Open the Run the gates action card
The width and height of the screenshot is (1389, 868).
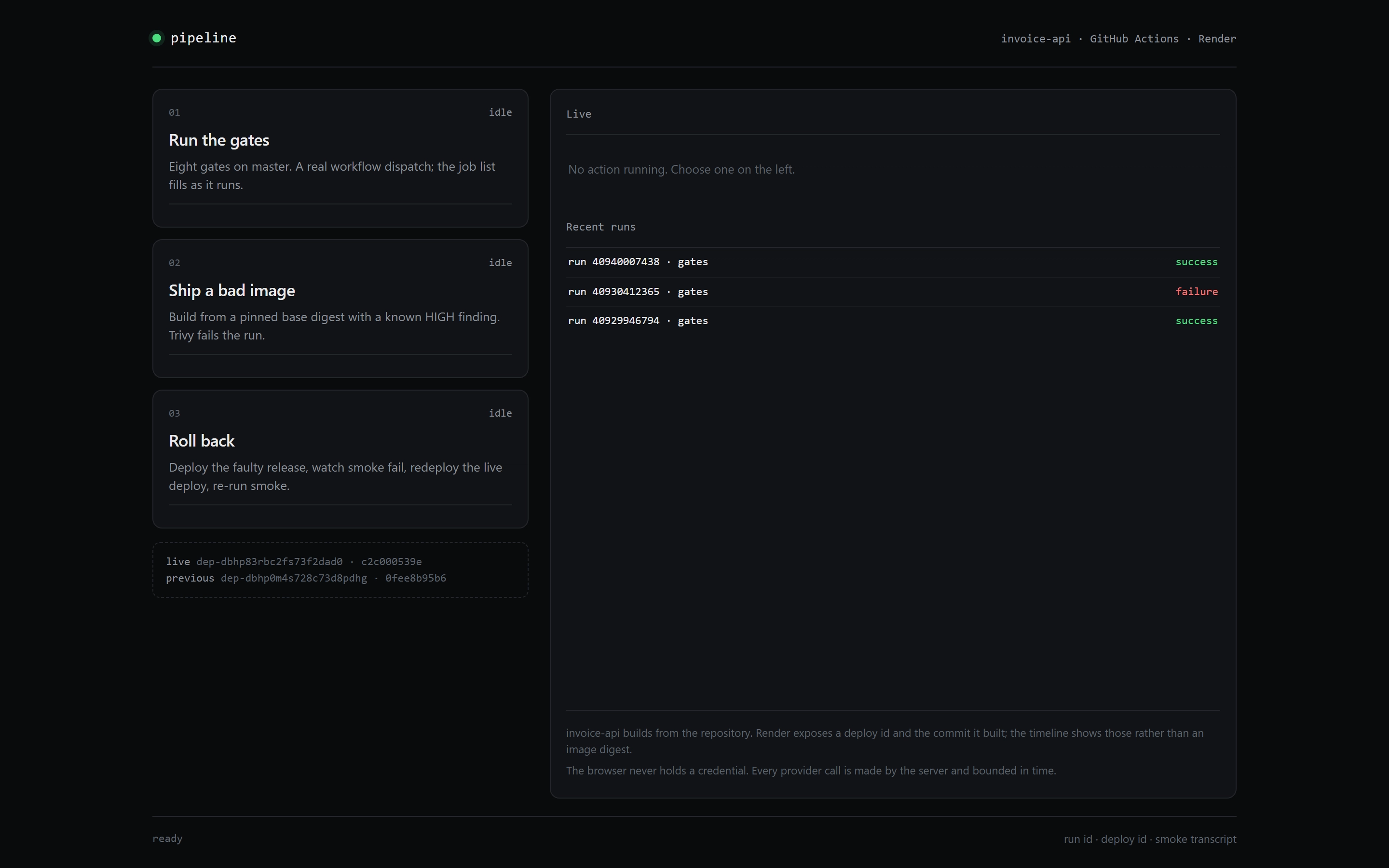click(340, 158)
